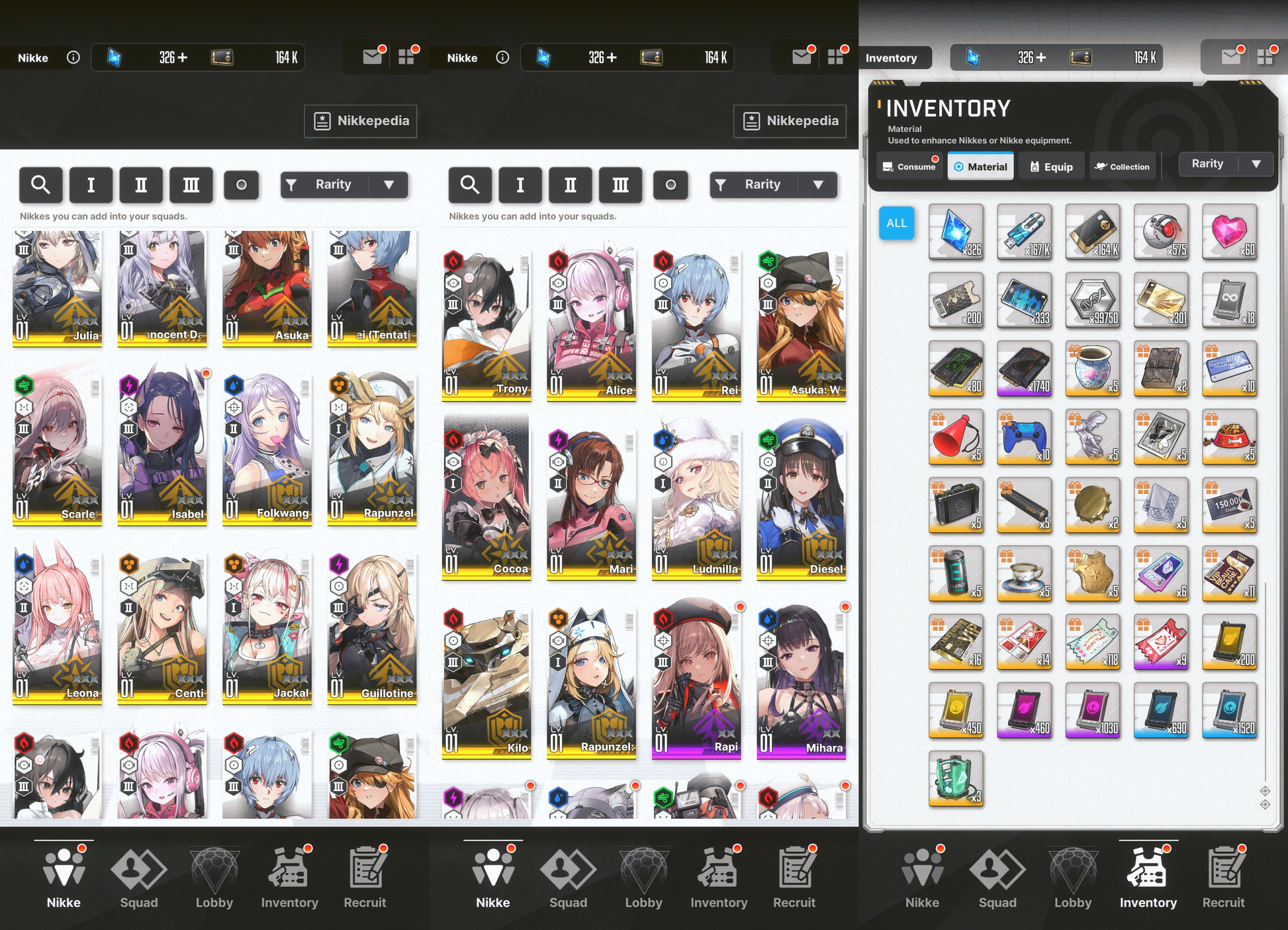The image size is (1288, 930).
Task: Select the blue game controller item
Action: 1024,436
